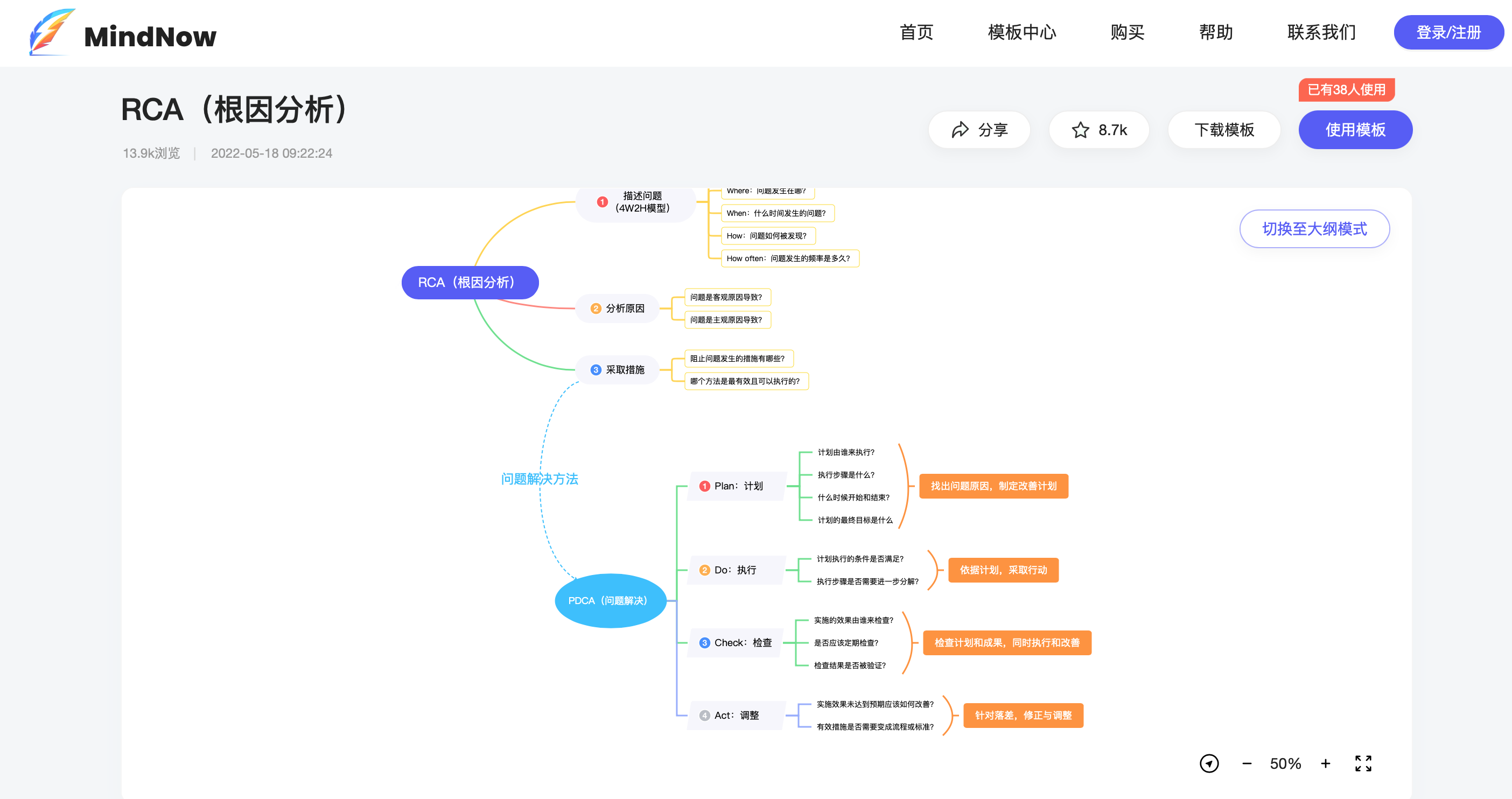
Task: Select the RCA root node
Action: (x=470, y=282)
